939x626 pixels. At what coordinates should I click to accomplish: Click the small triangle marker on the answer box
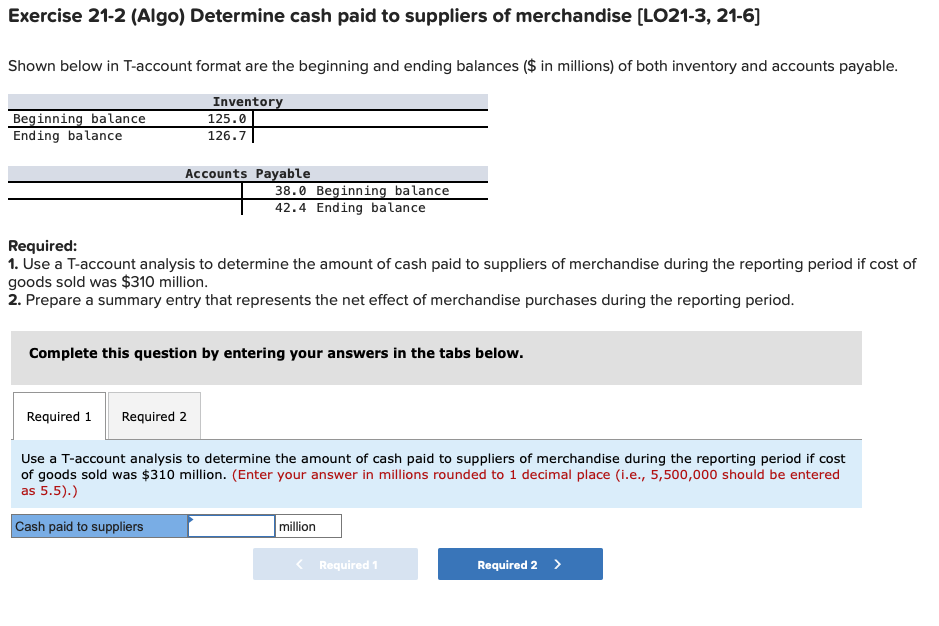coord(190,518)
